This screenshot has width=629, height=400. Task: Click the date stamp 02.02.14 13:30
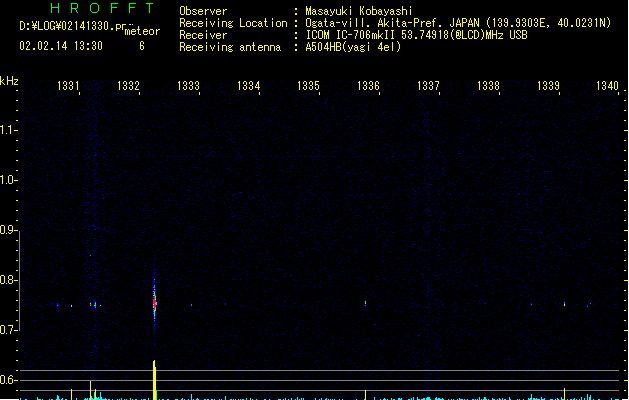coord(61,46)
